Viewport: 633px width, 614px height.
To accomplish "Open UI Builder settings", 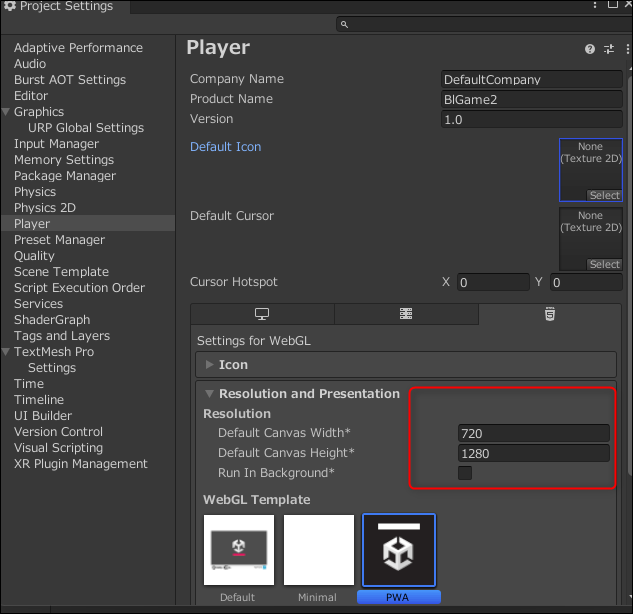I will pyautogui.click(x=43, y=416).
